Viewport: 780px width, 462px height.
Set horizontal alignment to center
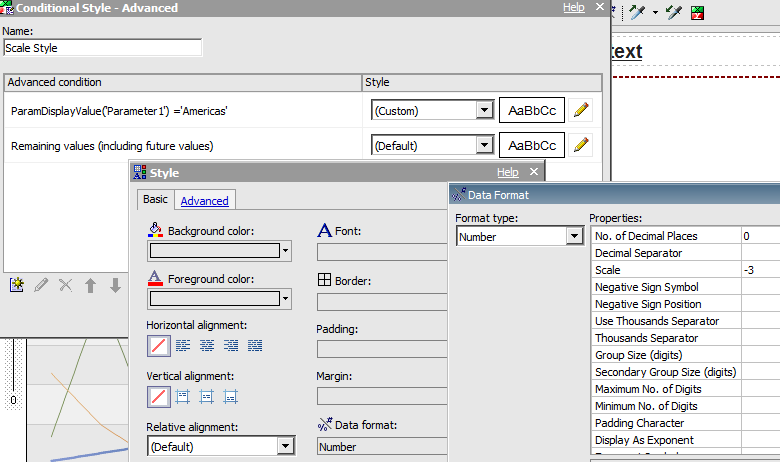pyautogui.click(x=207, y=346)
